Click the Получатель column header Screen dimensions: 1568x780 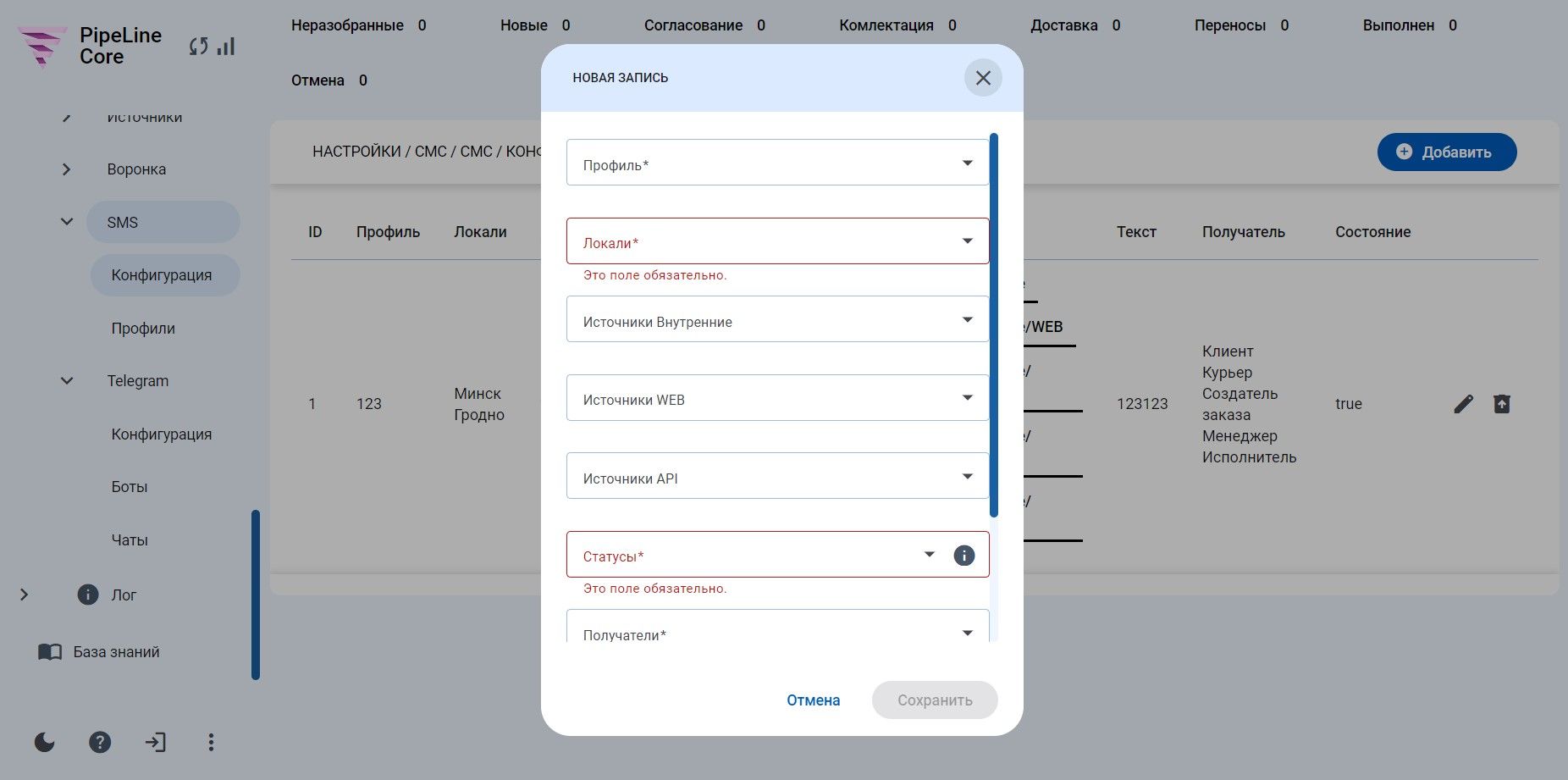[1244, 232]
